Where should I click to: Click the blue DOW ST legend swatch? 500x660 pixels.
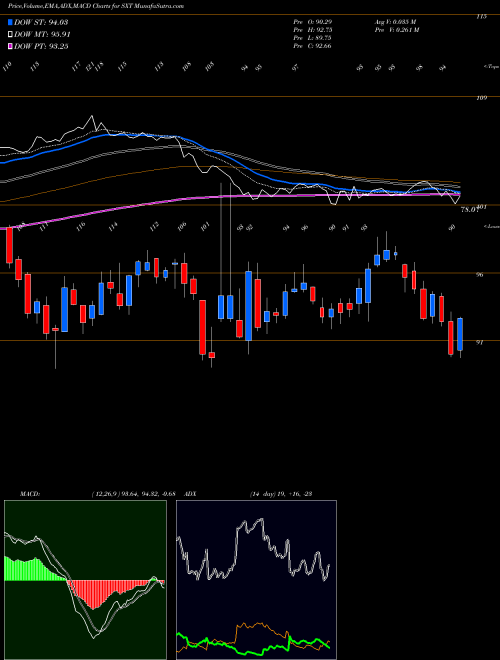pos(10,23)
